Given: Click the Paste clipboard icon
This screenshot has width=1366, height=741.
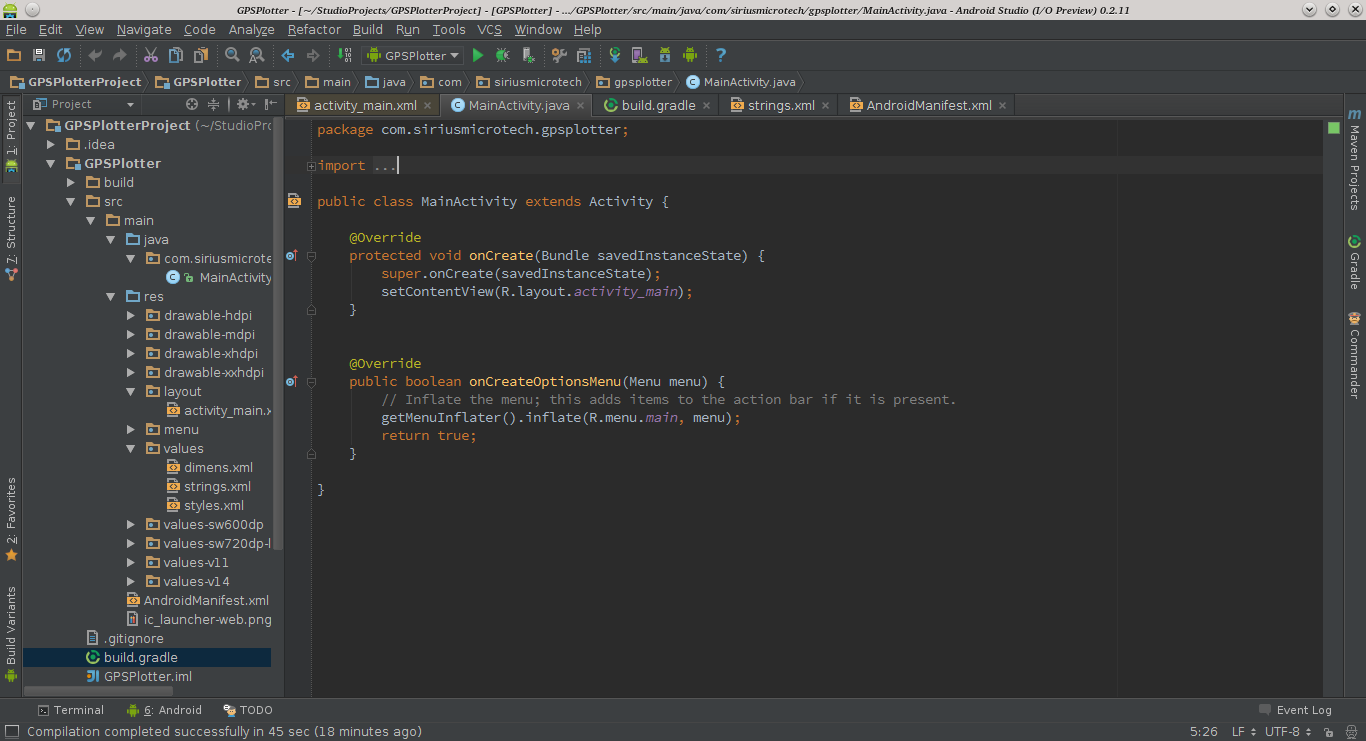Looking at the screenshot, I should tap(201, 55).
